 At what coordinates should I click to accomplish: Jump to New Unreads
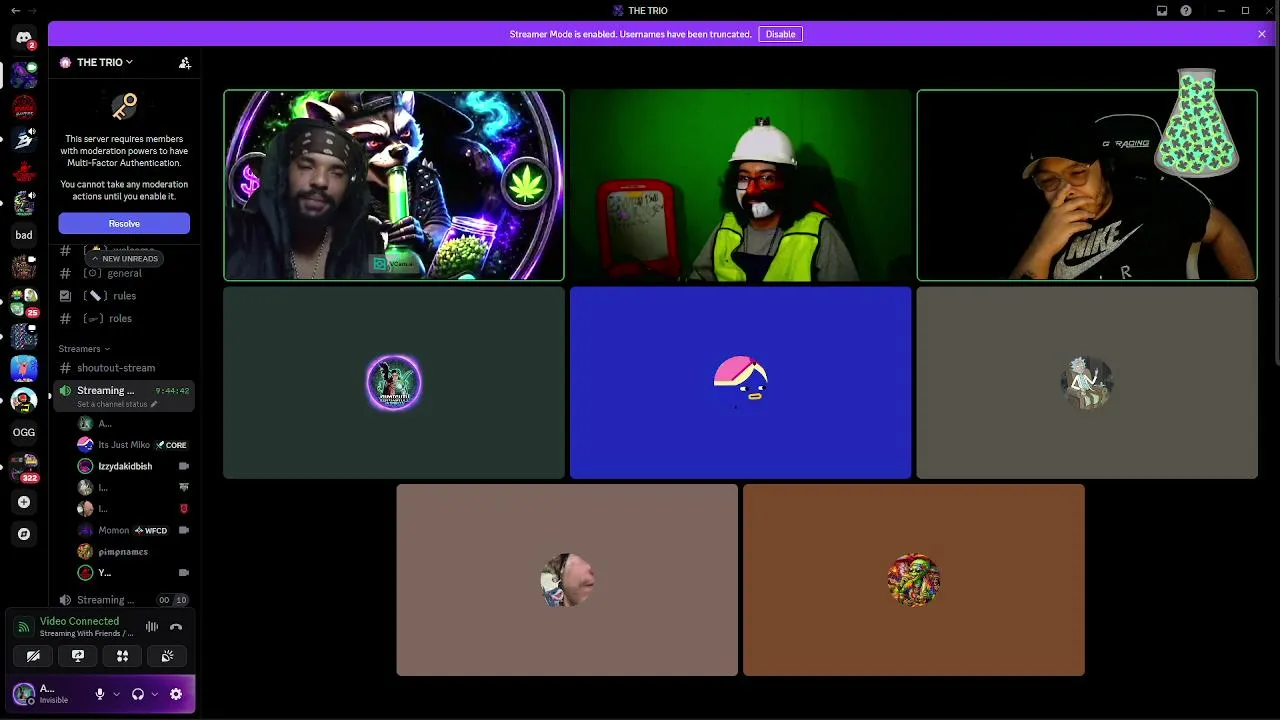(x=124, y=259)
